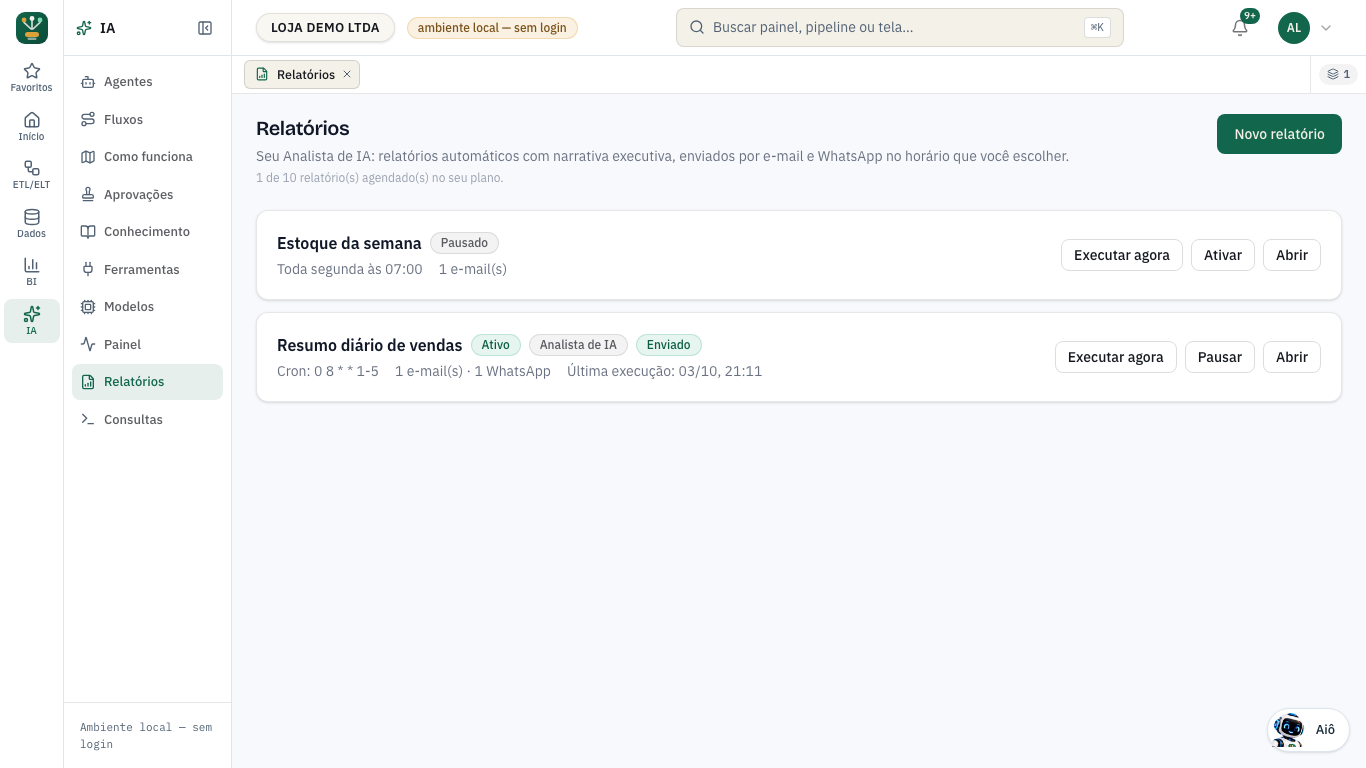Open Agentes in the sidebar
This screenshot has height=768, width=1366.
pos(148,82)
